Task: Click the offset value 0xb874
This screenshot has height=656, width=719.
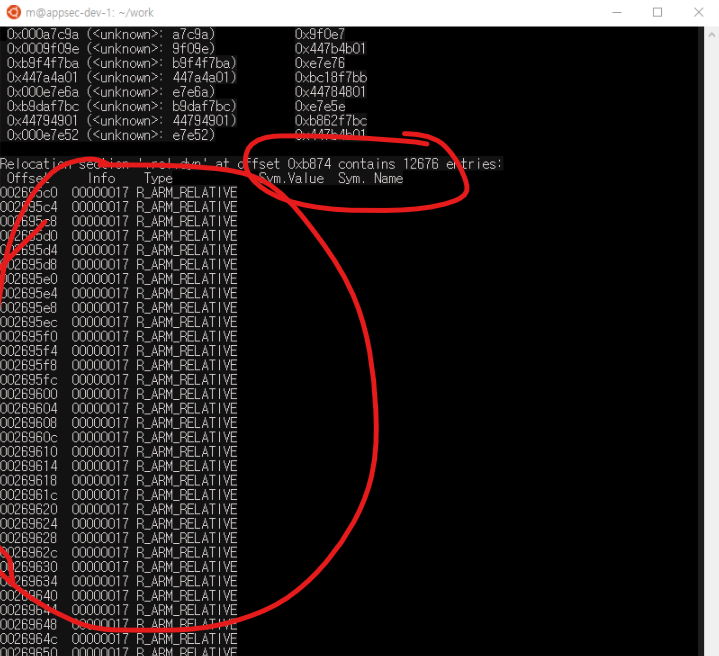Action: point(310,164)
